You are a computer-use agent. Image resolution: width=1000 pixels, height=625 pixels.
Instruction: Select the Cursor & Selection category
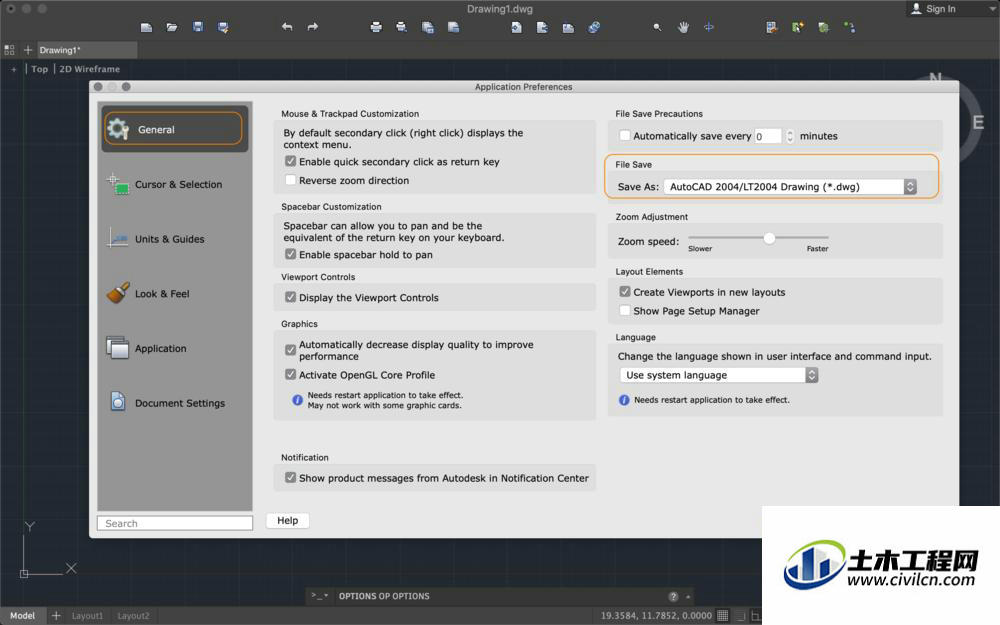[x=173, y=184]
